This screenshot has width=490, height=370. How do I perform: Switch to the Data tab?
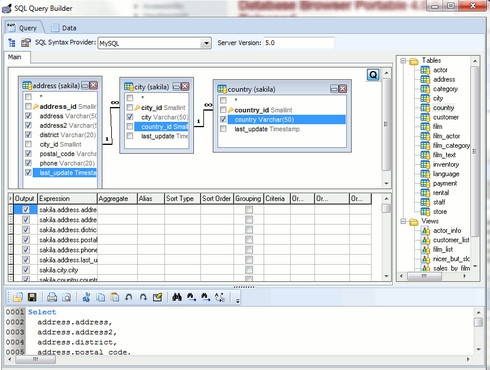[x=64, y=28]
